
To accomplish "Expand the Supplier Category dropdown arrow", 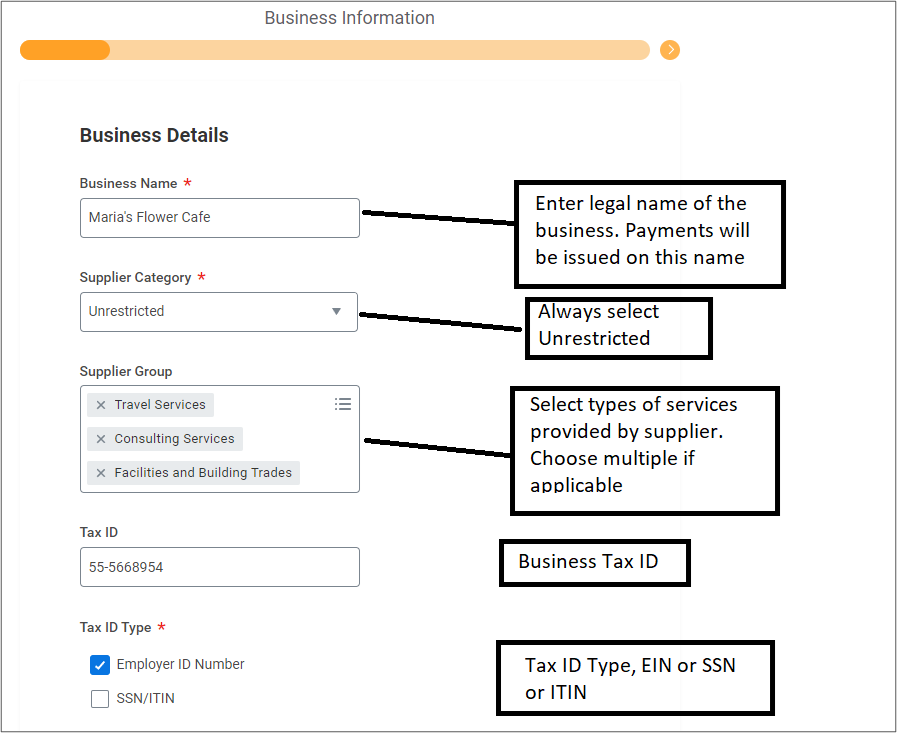I will coord(336,311).
